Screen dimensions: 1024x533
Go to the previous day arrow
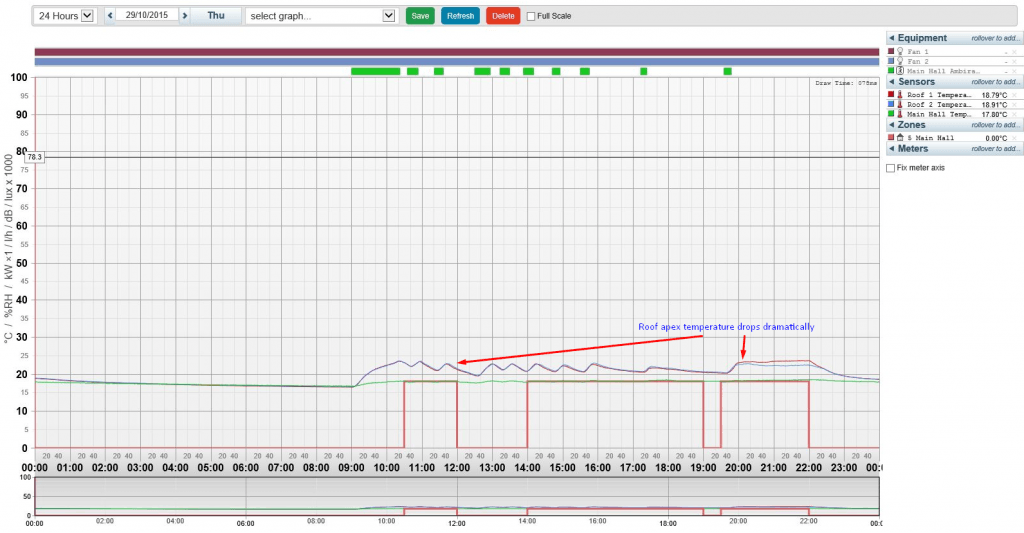[110, 16]
